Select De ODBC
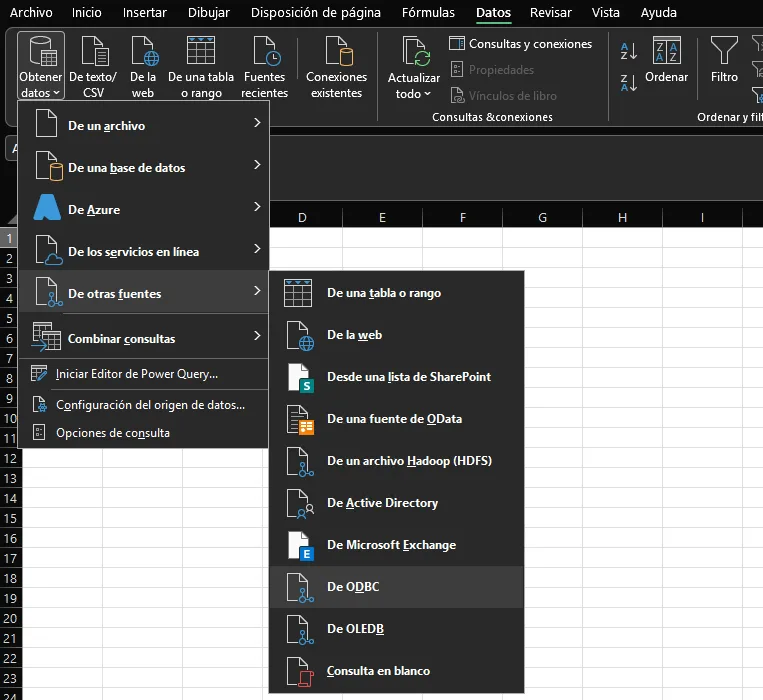This screenshot has height=700, width=763. 397,587
